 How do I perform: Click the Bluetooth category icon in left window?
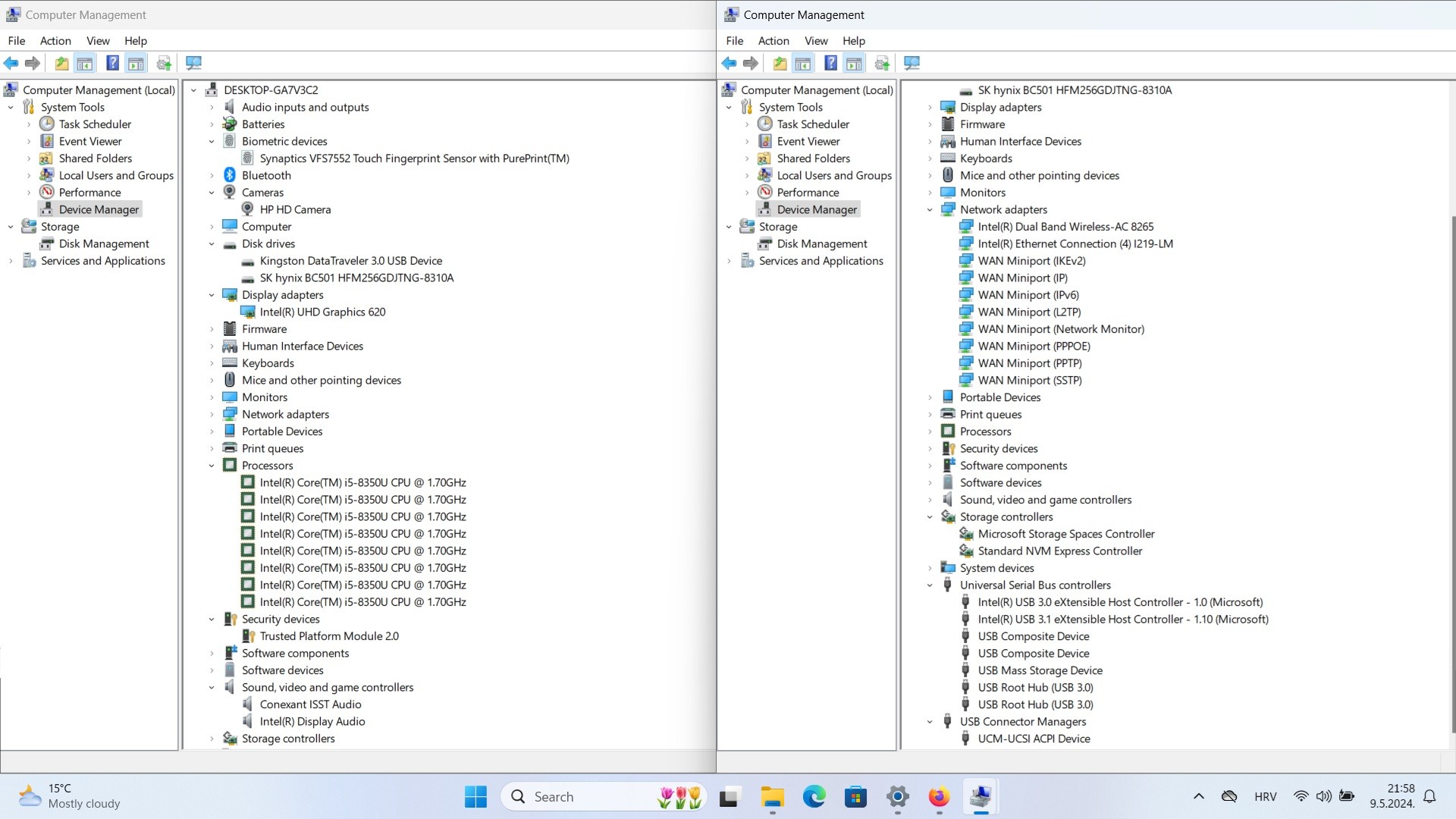coord(230,175)
